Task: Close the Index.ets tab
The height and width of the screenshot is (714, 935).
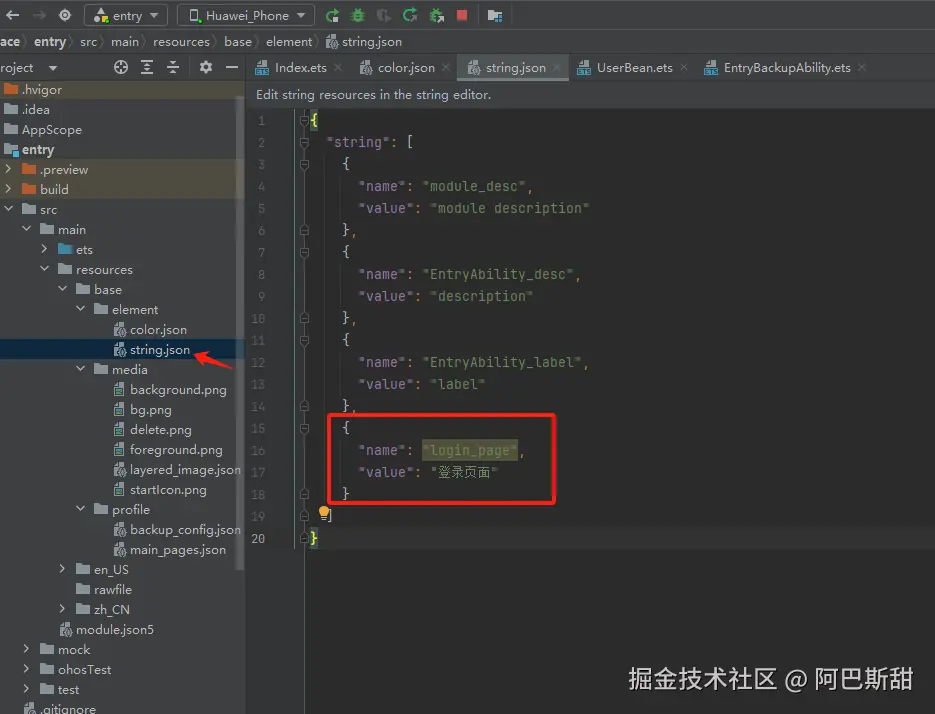Action: 338,67
